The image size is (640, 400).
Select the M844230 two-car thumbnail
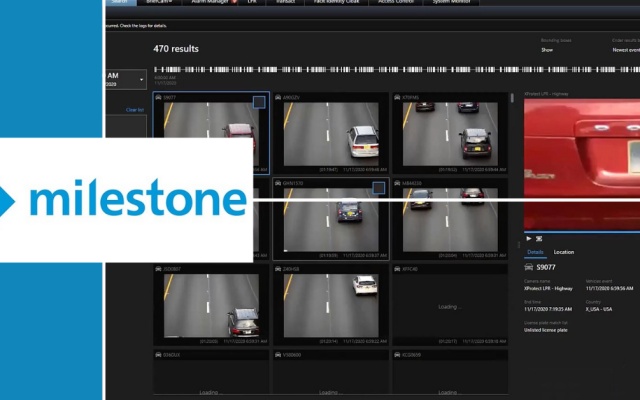(x=450, y=220)
